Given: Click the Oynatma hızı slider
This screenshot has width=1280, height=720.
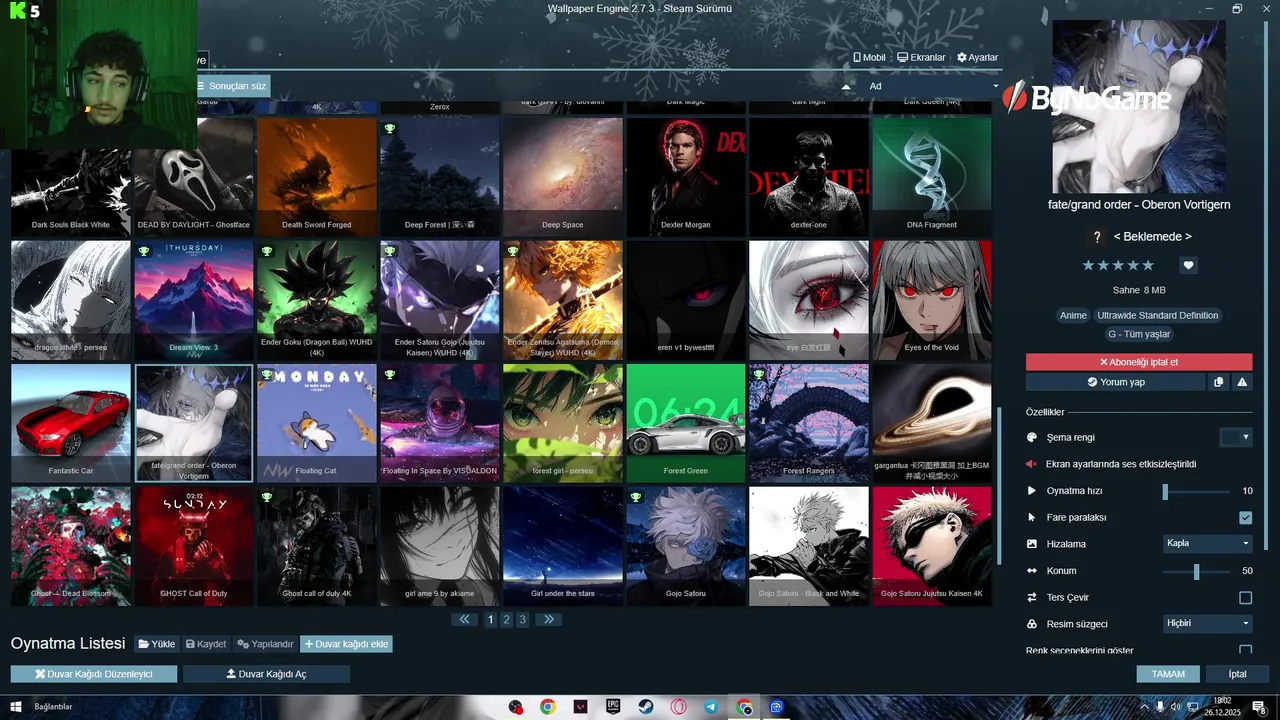Looking at the screenshot, I should [1198, 491].
